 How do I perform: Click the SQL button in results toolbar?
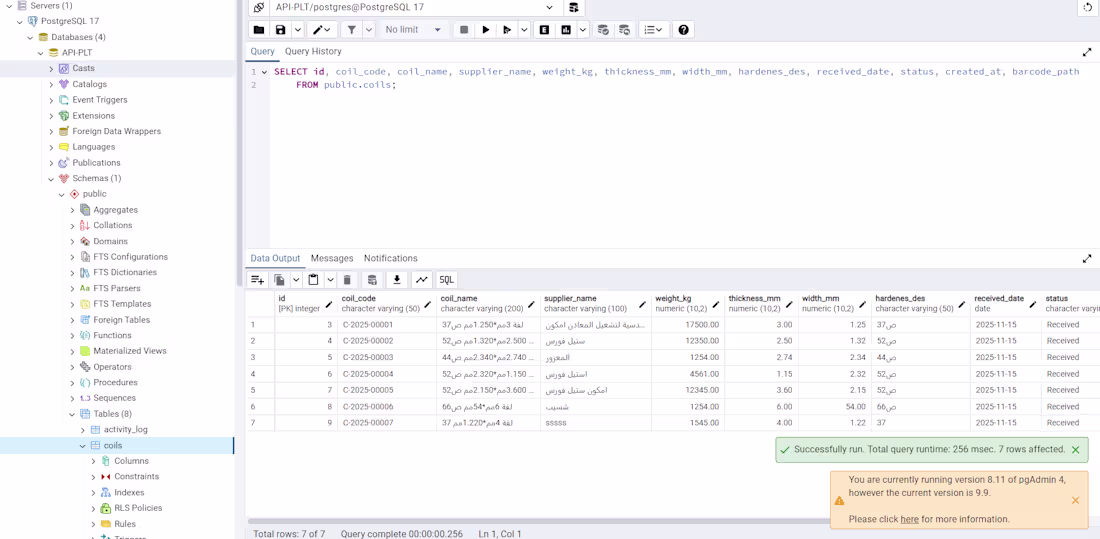tap(446, 279)
